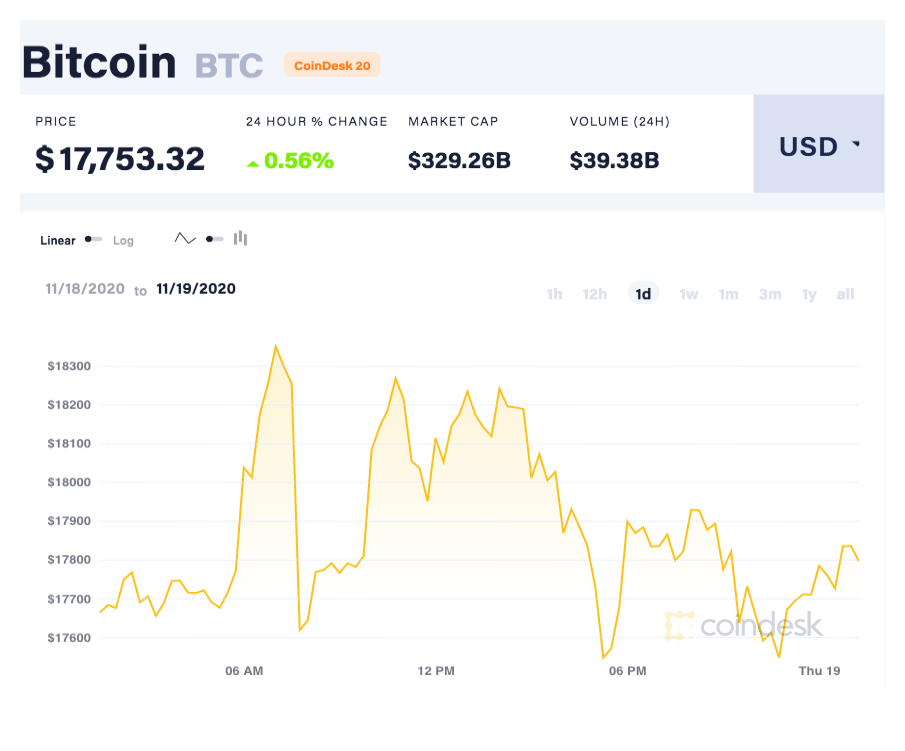905x751 pixels.
Task: Show the 1y time range
Action: coord(809,294)
